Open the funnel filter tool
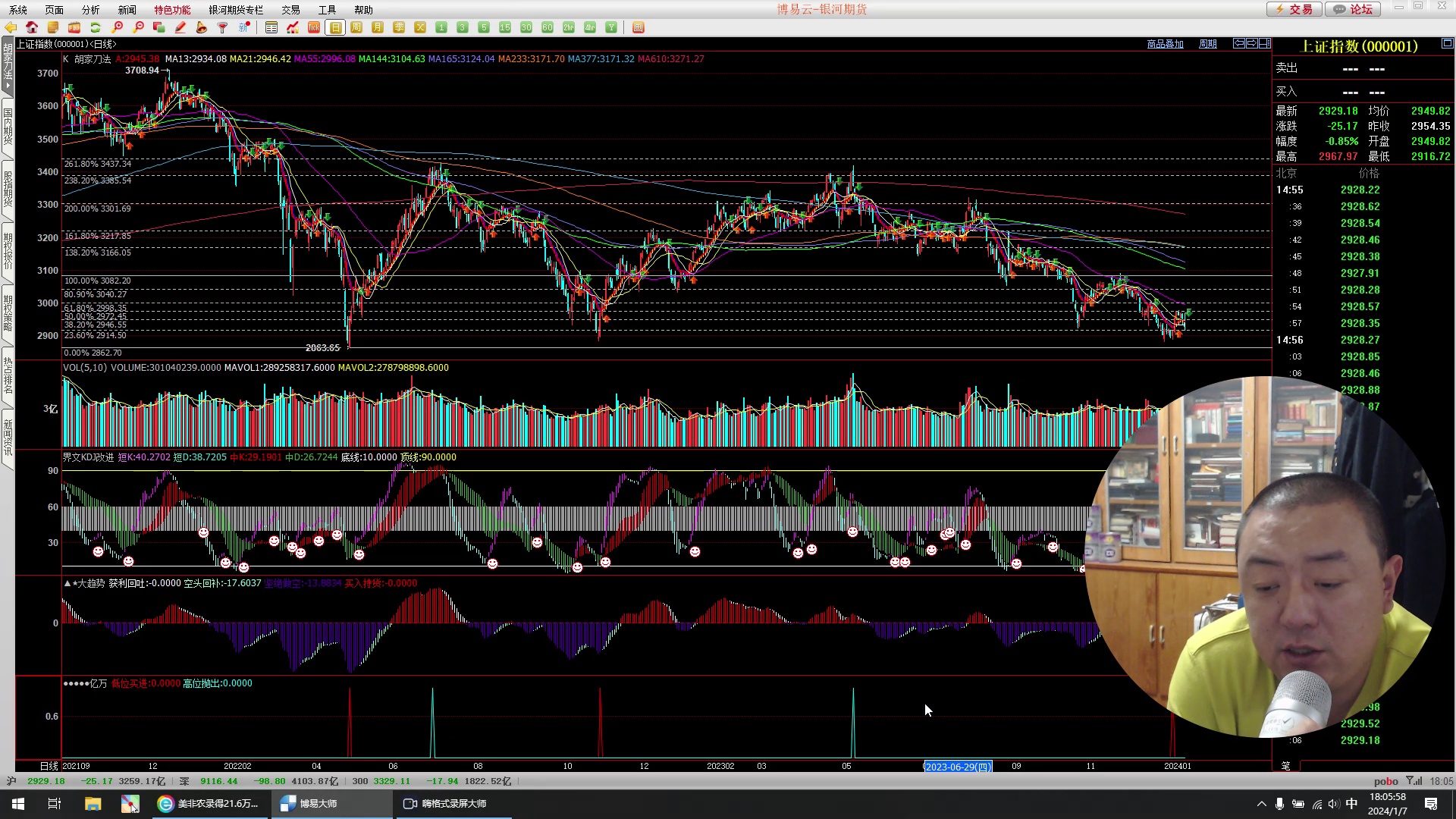 pyautogui.click(x=222, y=27)
